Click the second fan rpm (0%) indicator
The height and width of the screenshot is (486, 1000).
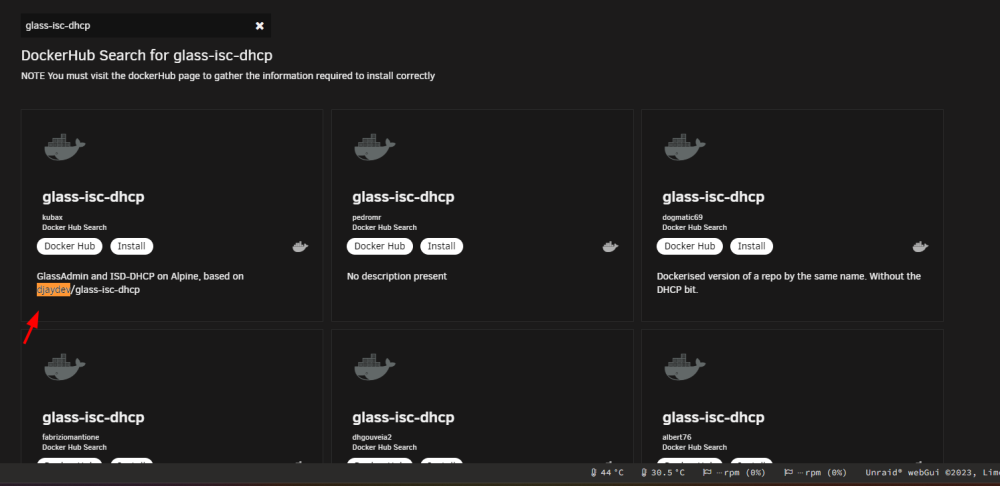tap(815, 473)
